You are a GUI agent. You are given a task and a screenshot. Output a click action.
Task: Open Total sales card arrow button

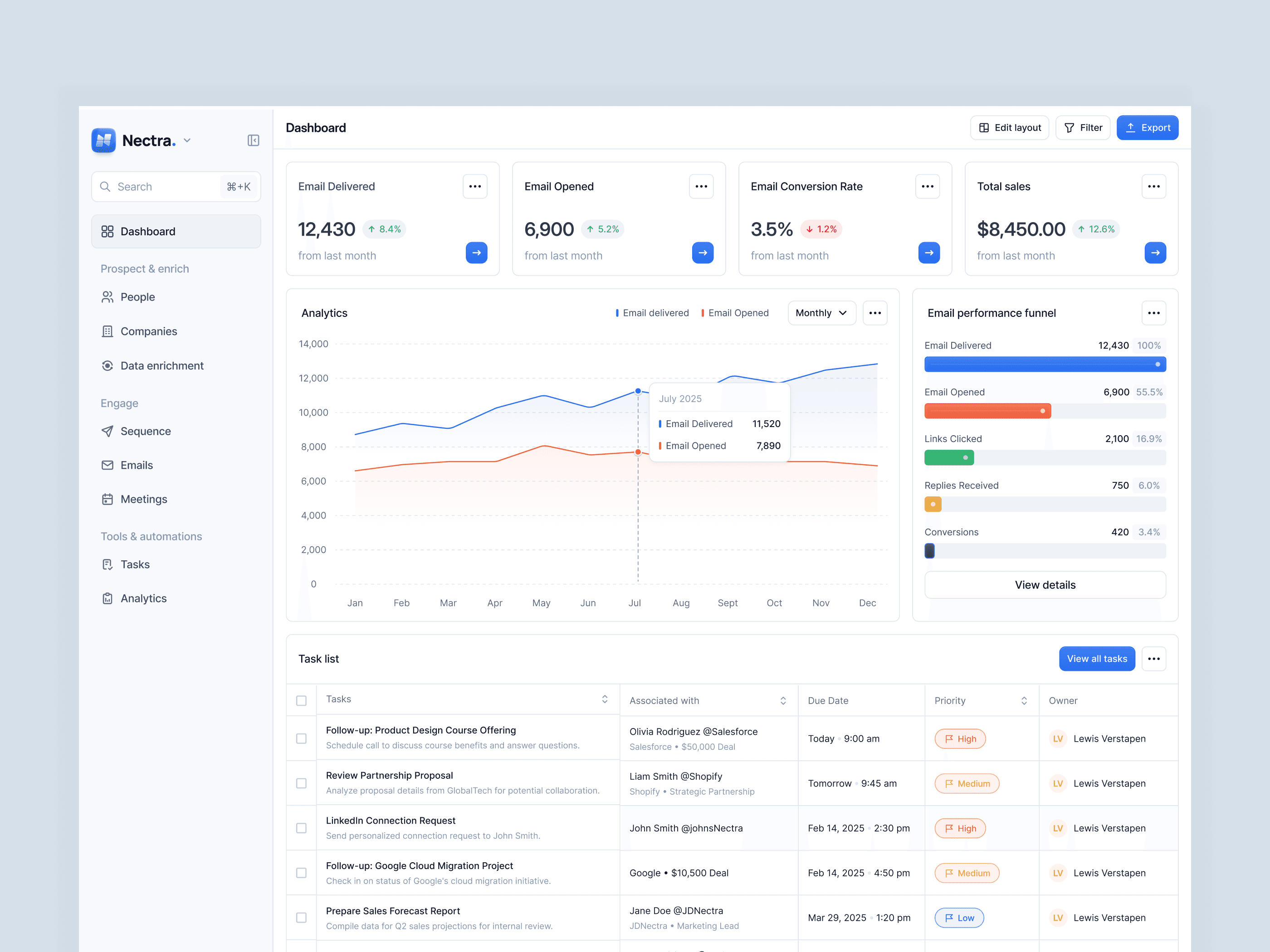(1155, 253)
